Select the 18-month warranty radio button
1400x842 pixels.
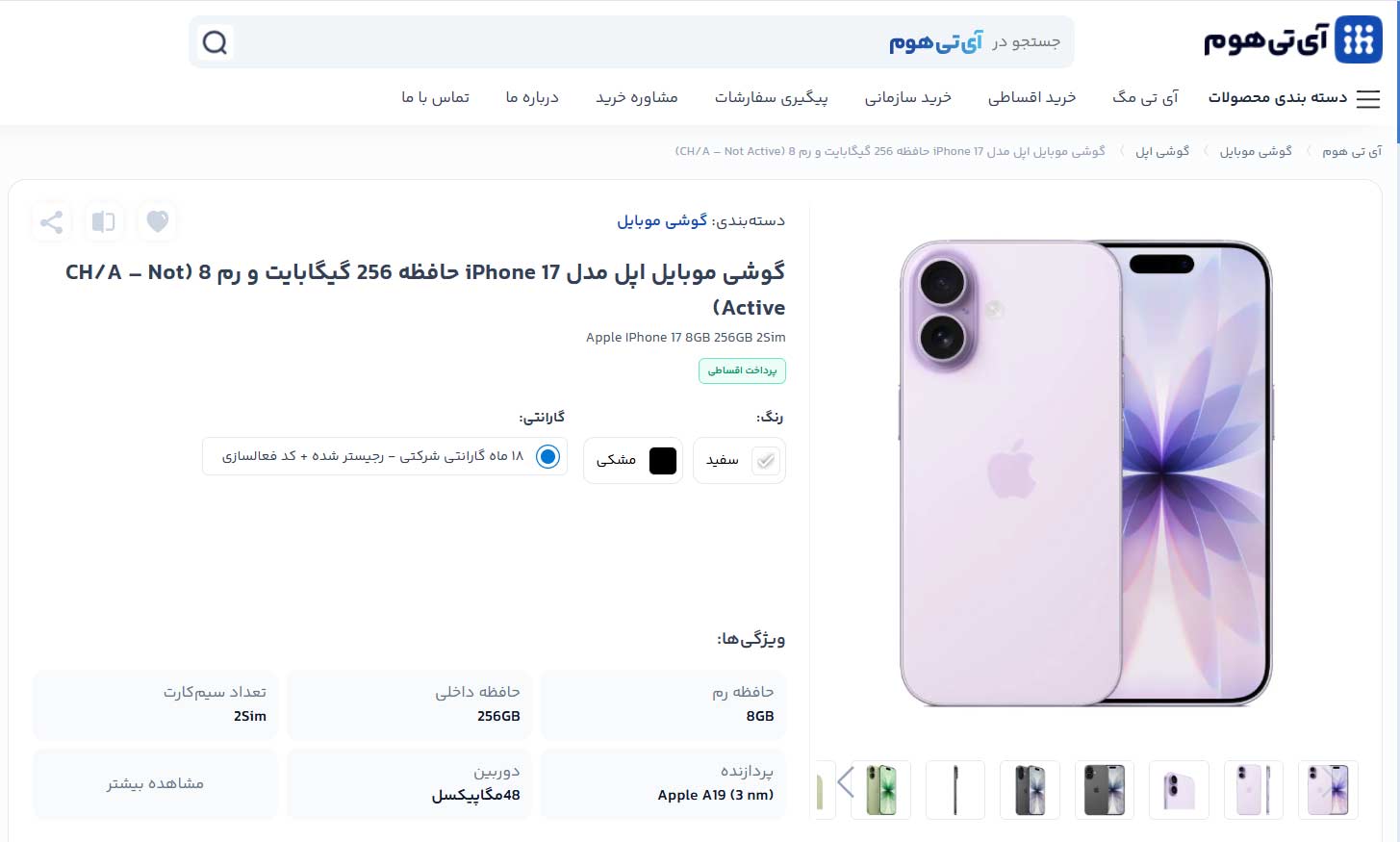[547, 456]
